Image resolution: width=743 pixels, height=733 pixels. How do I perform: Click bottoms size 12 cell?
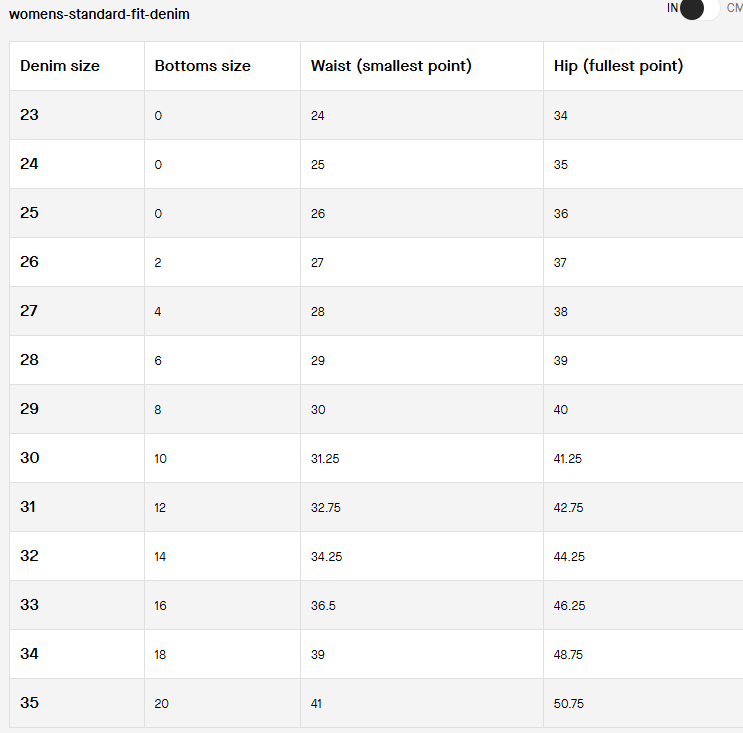pos(160,508)
